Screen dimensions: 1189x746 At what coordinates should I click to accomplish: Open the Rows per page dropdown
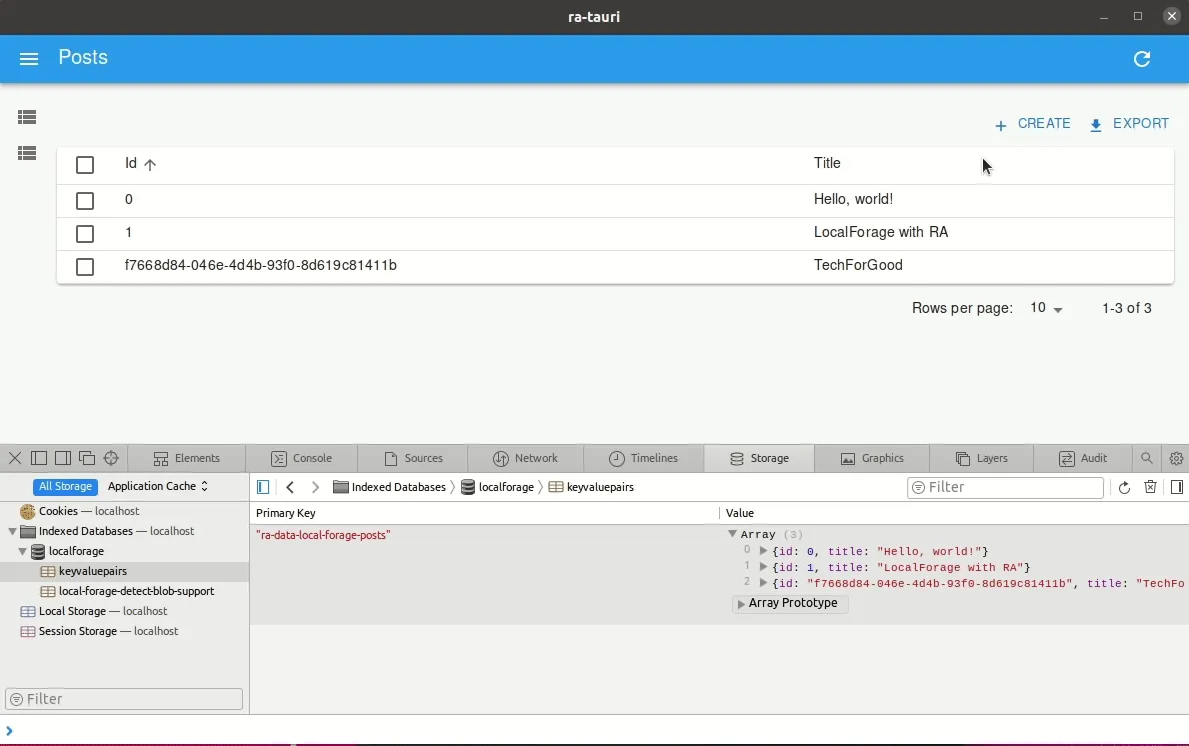tap(1043, 309)
